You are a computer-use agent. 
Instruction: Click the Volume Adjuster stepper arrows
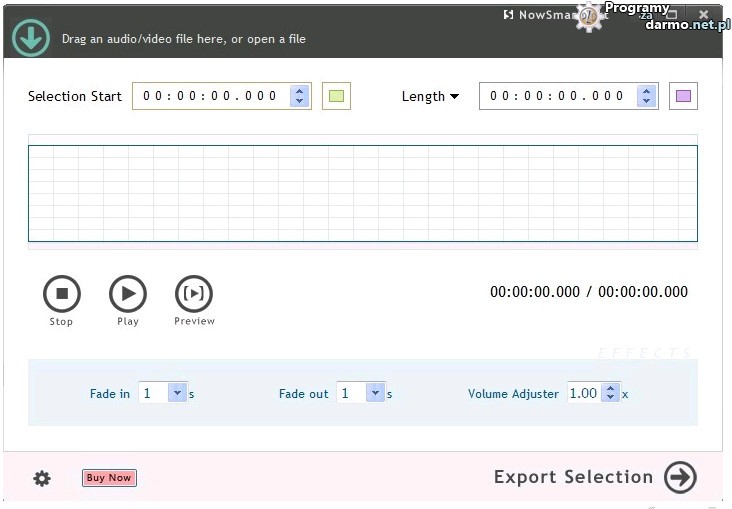(x=610, y=393)
